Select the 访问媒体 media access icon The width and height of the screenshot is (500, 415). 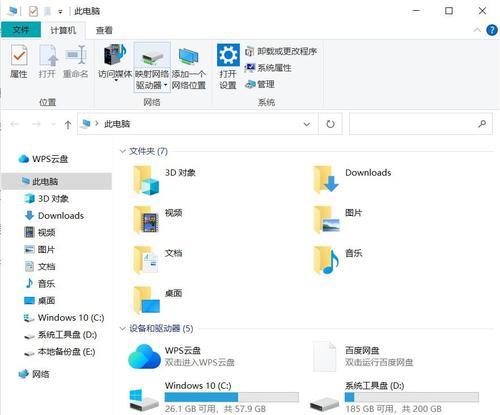click(x=115, y=62)
